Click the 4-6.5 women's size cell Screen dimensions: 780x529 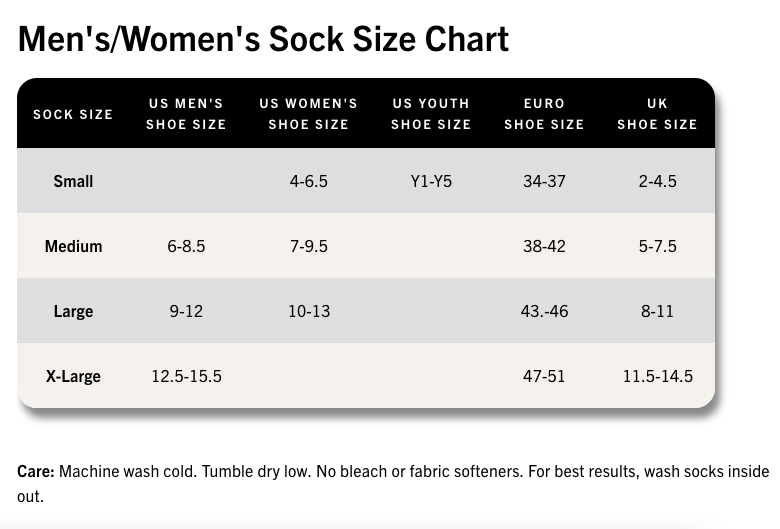tap(308, 181)
